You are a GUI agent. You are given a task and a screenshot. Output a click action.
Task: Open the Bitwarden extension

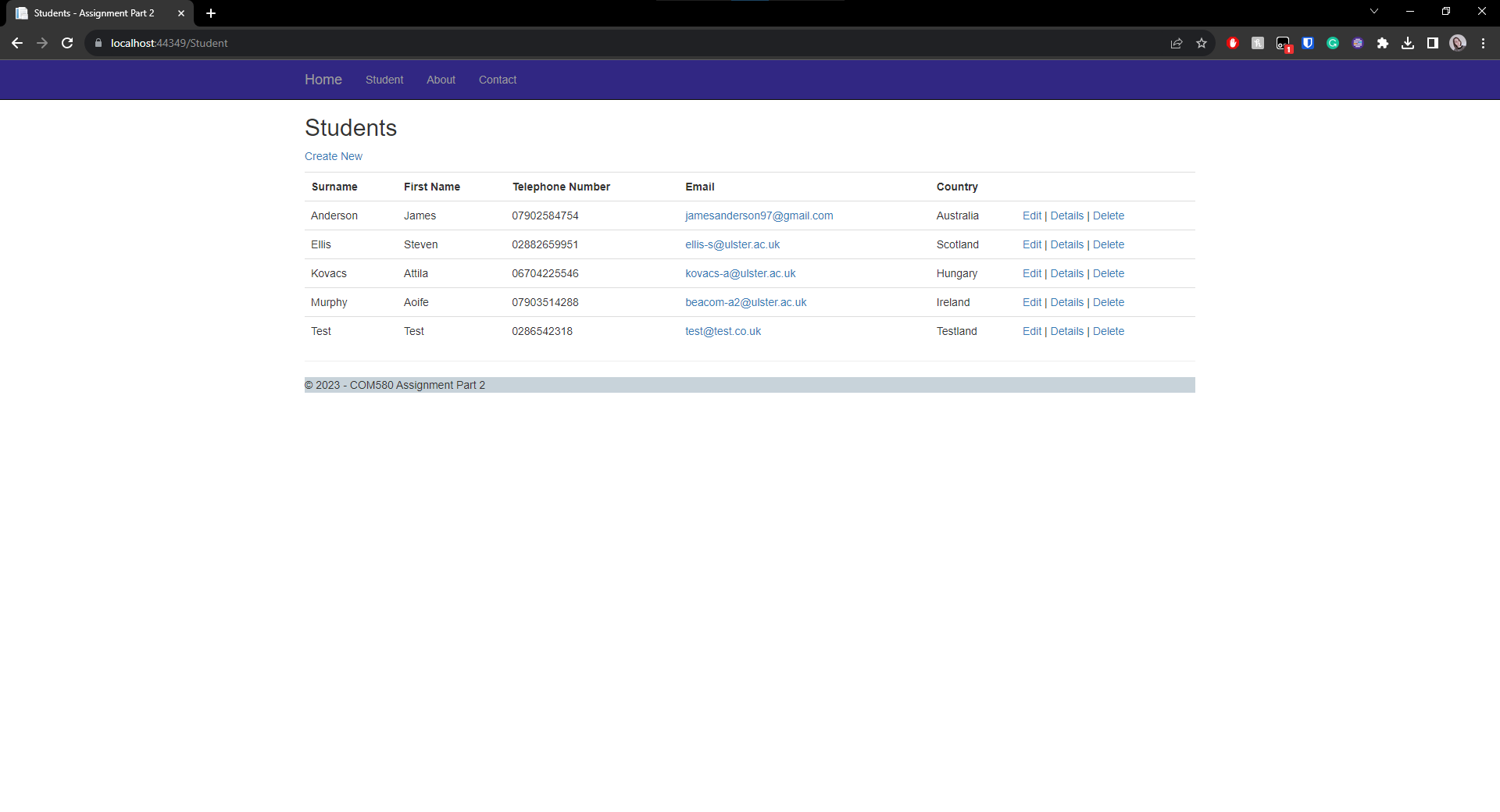tap(1307, 43)
